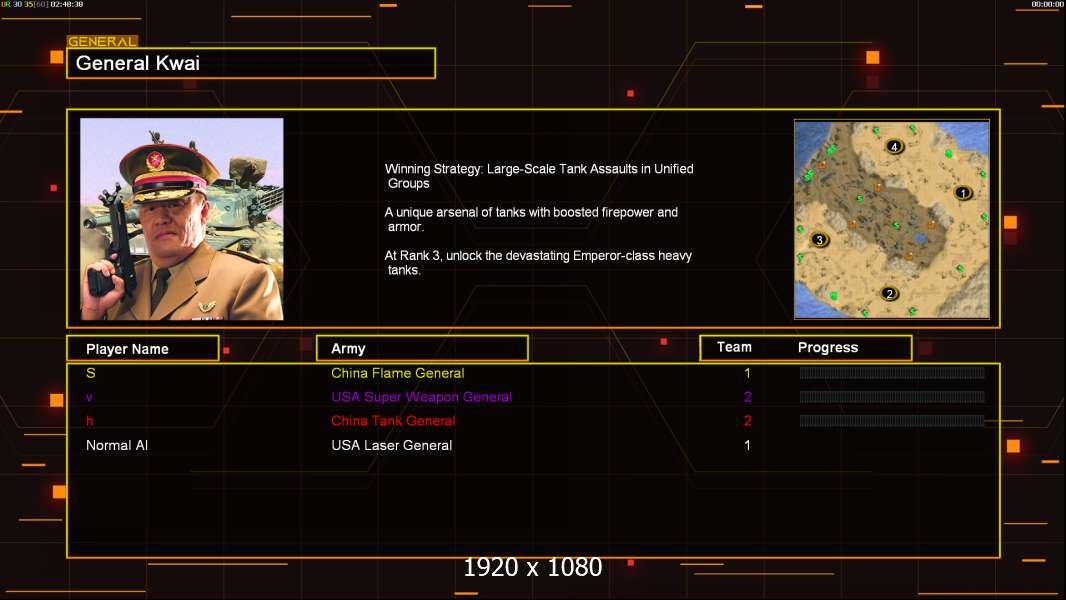Click team number for China Tank General
This screenshot has height=600, width=1066.
click(747, 421)
